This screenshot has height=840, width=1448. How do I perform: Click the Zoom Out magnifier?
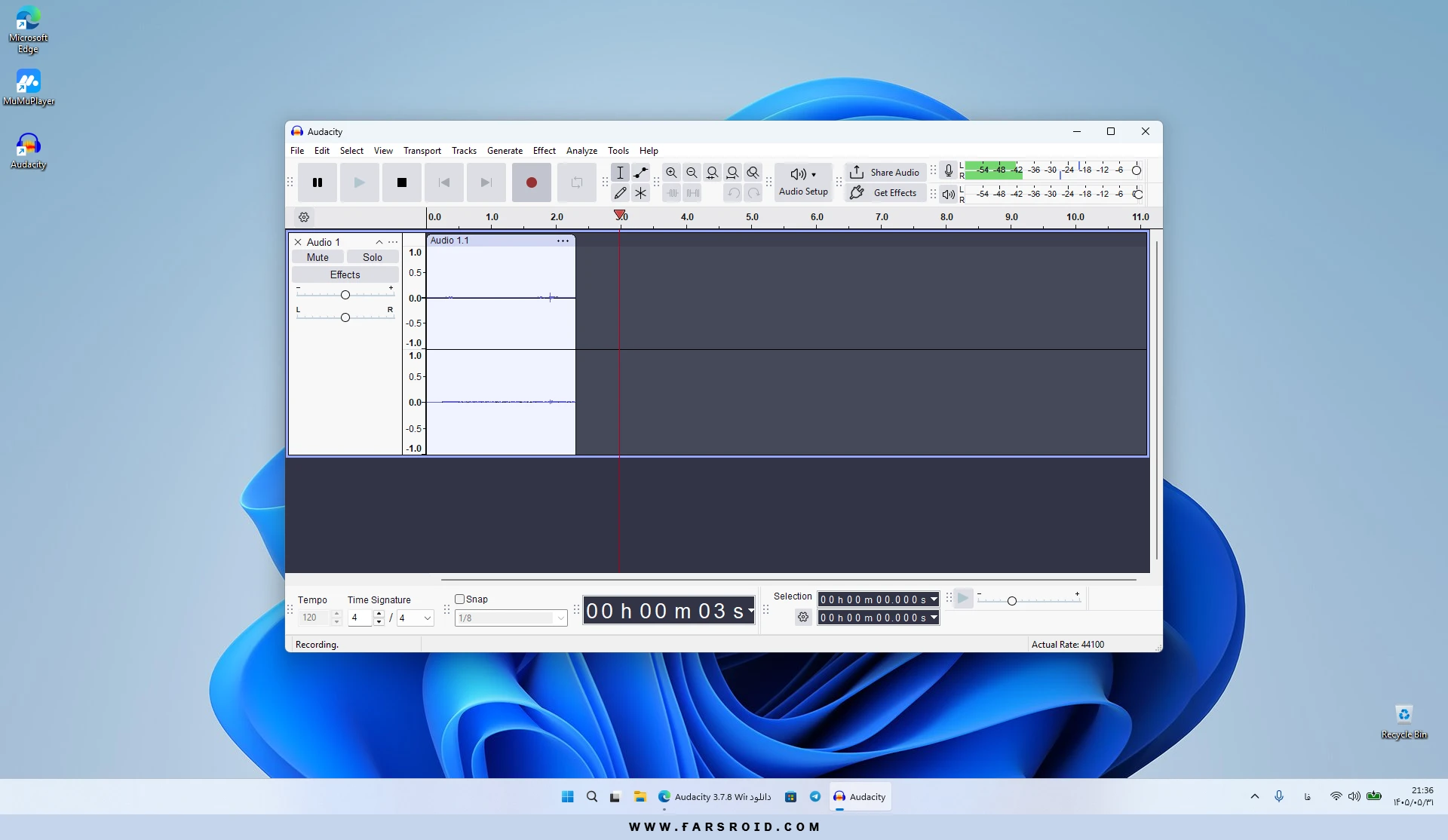tap(692, 173)
